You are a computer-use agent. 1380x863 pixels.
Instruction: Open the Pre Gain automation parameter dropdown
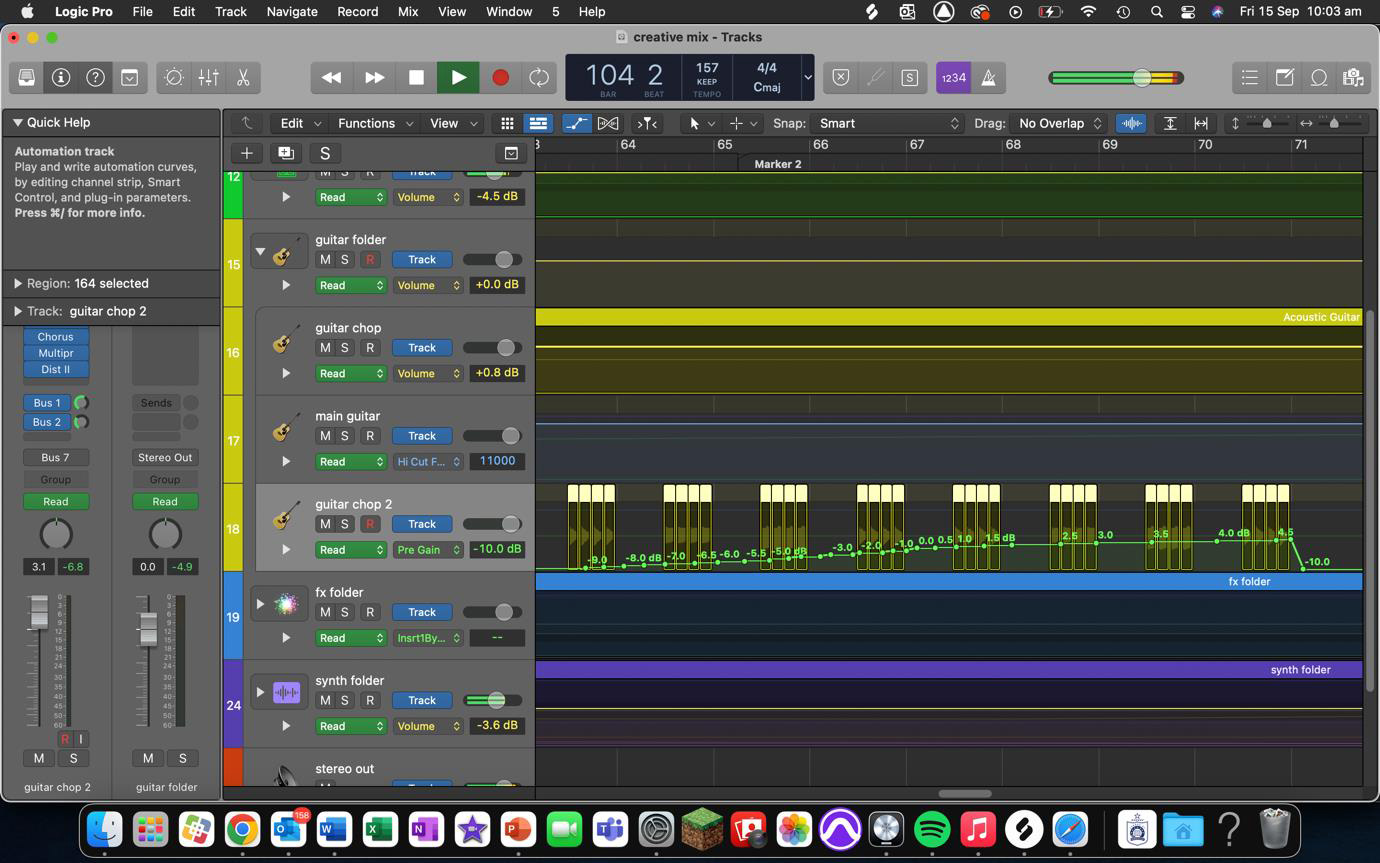click(x=428, y=549)
